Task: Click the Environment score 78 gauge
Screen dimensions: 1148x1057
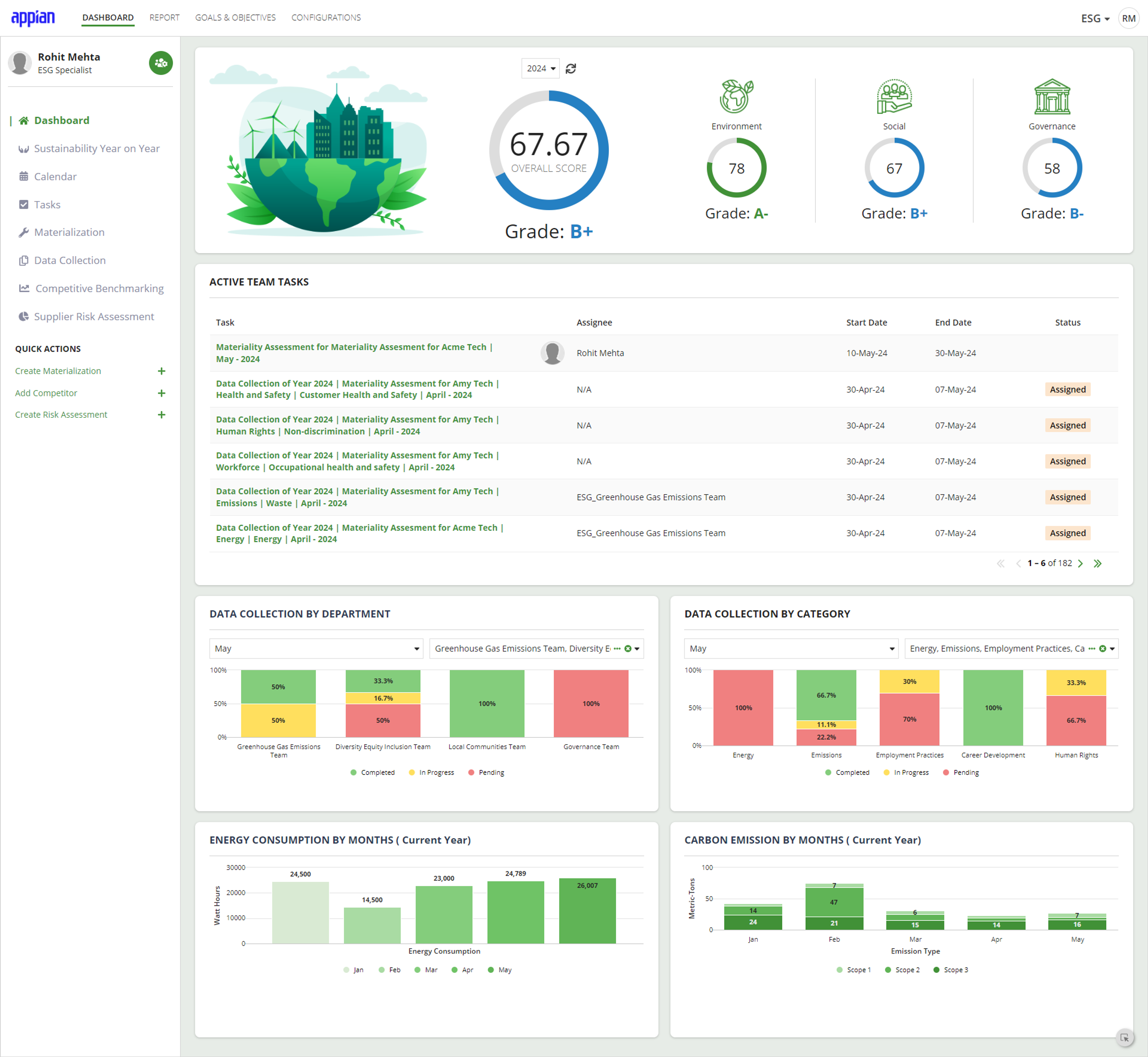Action: point(736,168)
